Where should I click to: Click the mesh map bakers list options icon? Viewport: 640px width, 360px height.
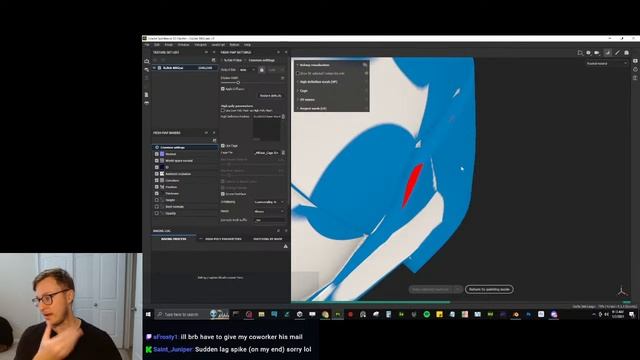click(214, 140)
